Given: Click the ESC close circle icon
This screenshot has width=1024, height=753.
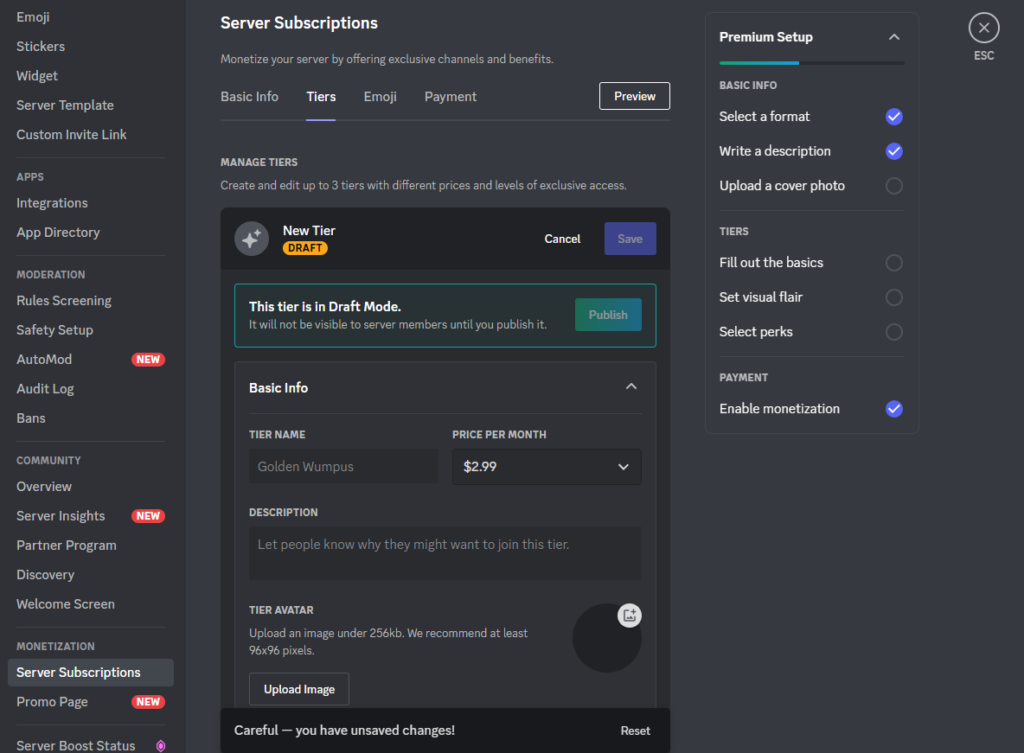Looking at the screenshot, I should click(984, 28).
